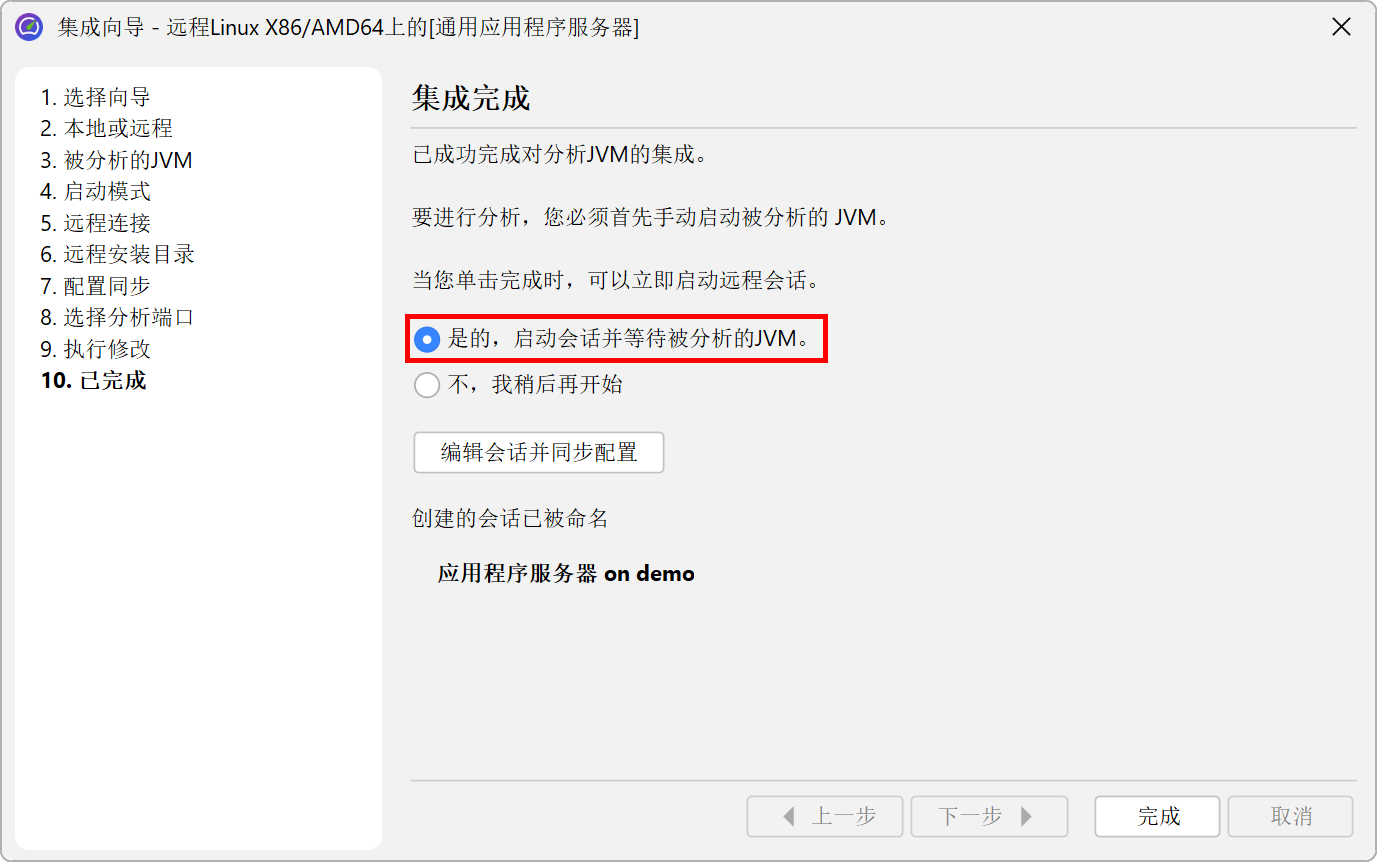Click the 取消 button
This screenshot has height=862, width=1377.
click(x=1290, y=816)
